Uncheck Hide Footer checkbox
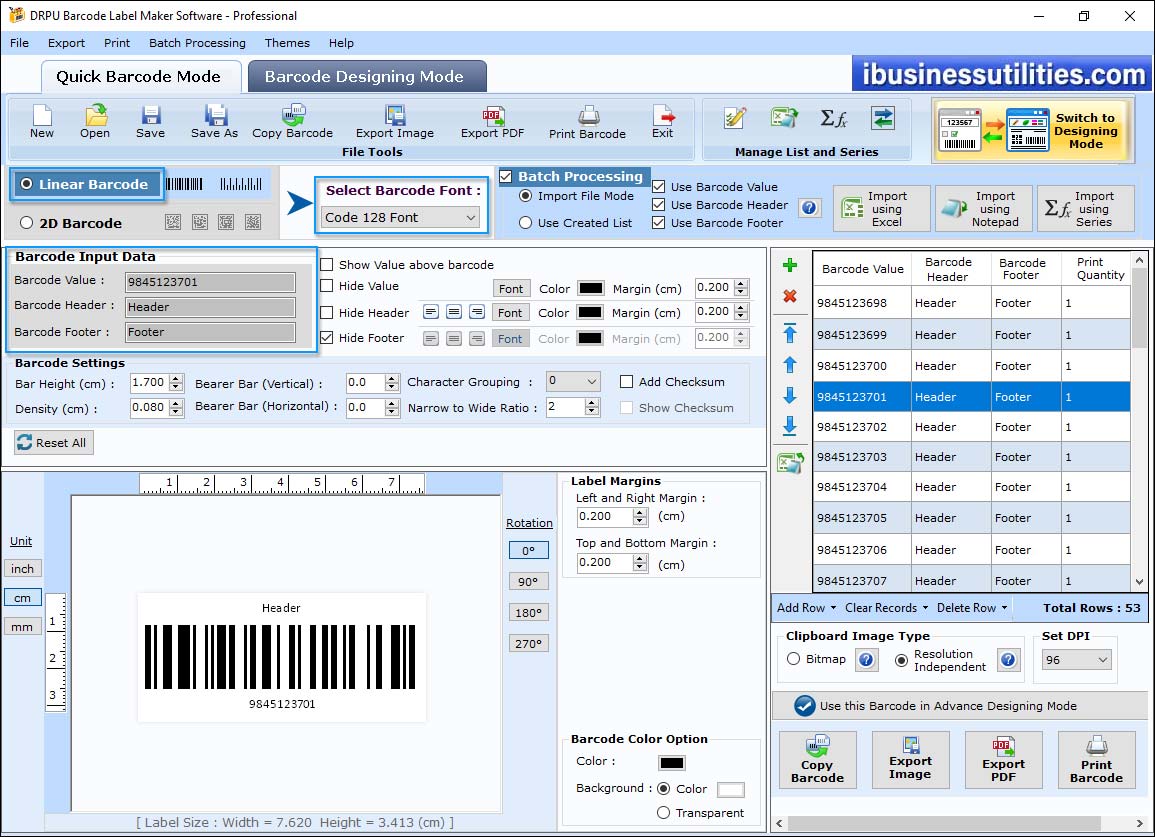This screenshot has height=837, width=1155. (326, 337)
